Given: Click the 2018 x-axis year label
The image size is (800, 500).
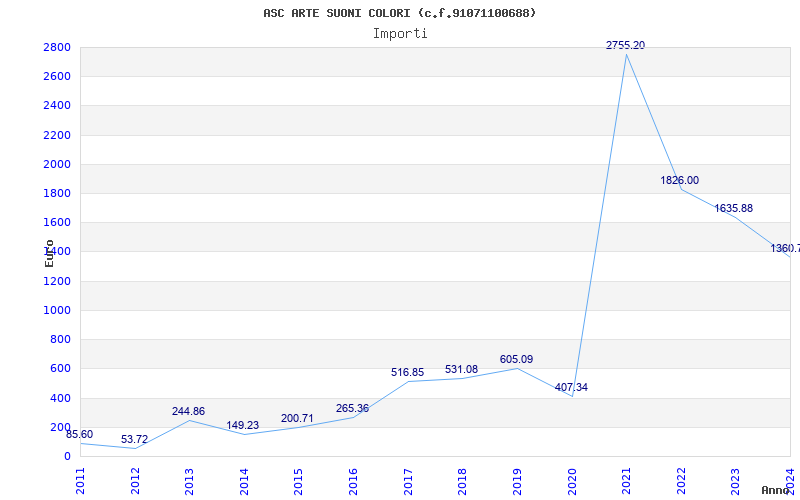Looking at the screenshot, I should point(462,481).
